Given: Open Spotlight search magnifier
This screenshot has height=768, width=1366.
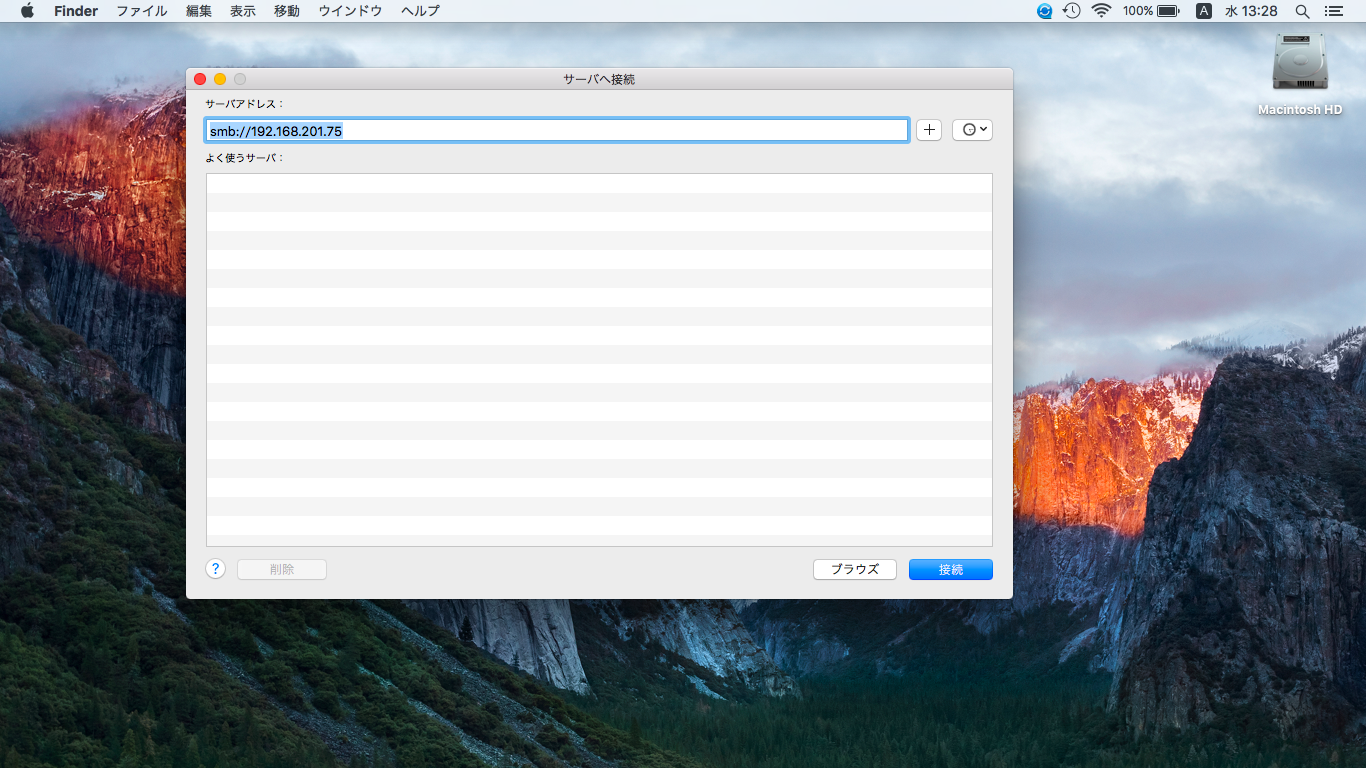Looking at the screenshot, I should point(1302,11).
